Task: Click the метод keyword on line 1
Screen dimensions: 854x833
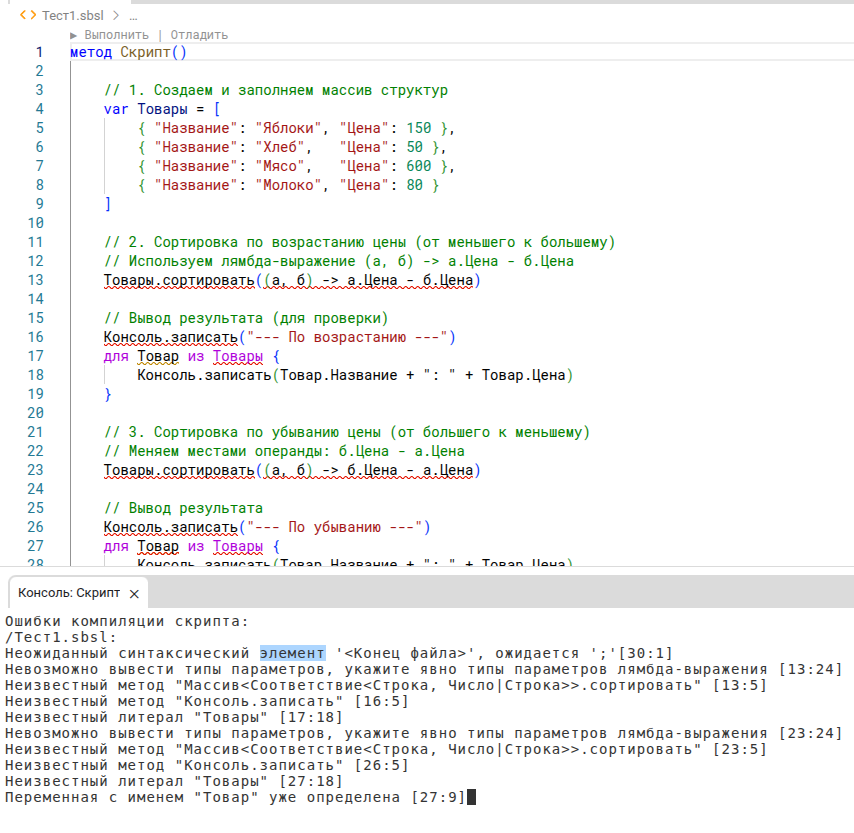Action: [x=91, y=52]
